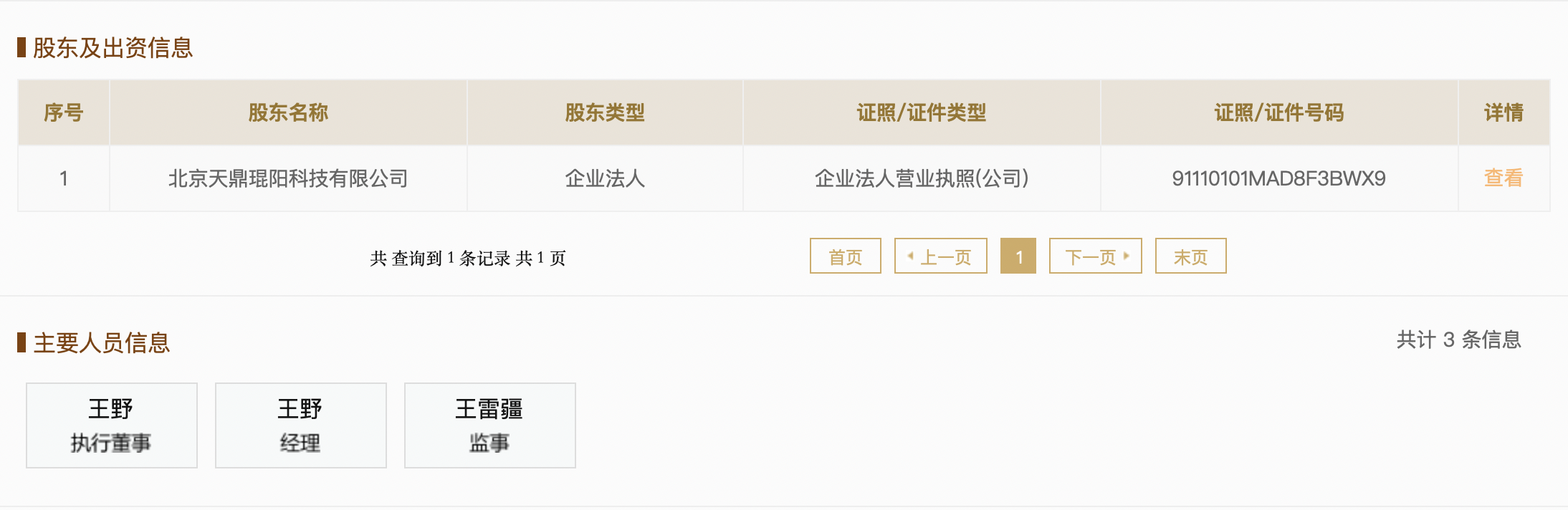Go to 首页 first page
Image resolution: width=1568 pixels, height=510 pixels.
(846, 256)
